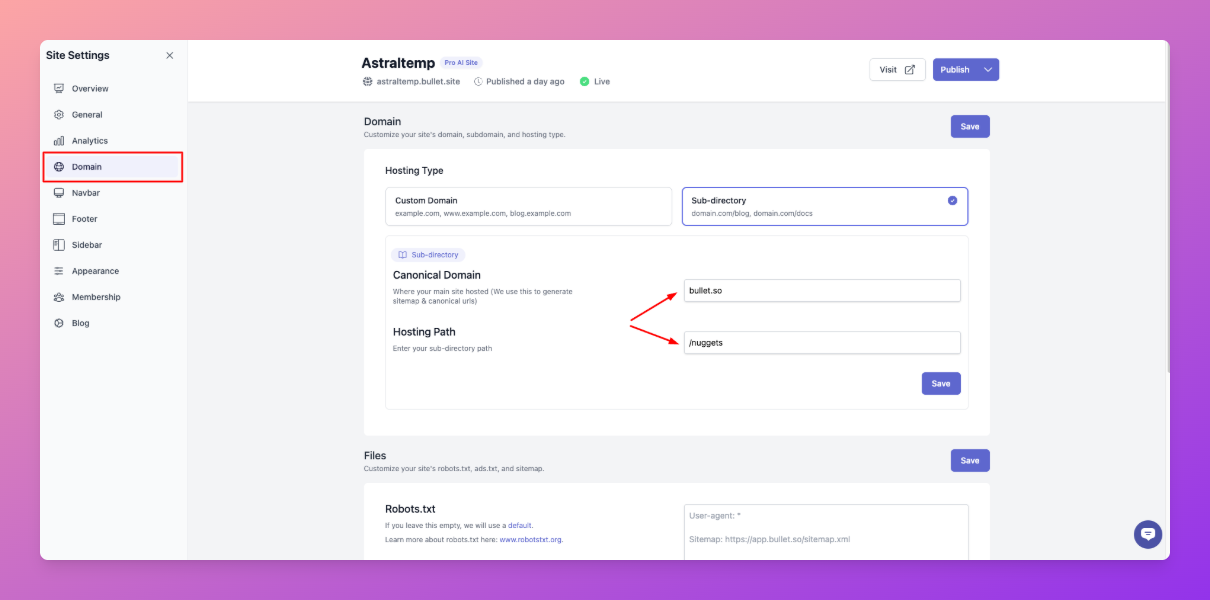Click the Hosting Path input containing /nuggets

822,343
